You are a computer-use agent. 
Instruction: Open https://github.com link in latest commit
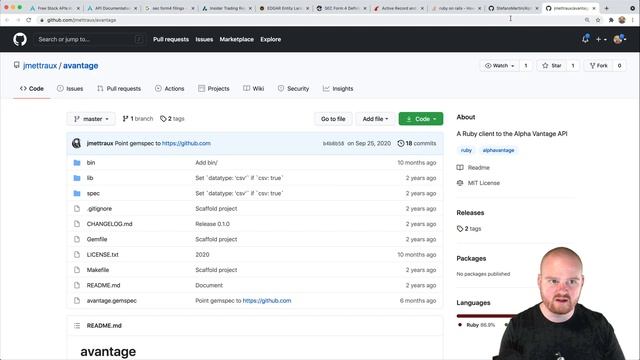pyautogui.click(x=186, y=143)
